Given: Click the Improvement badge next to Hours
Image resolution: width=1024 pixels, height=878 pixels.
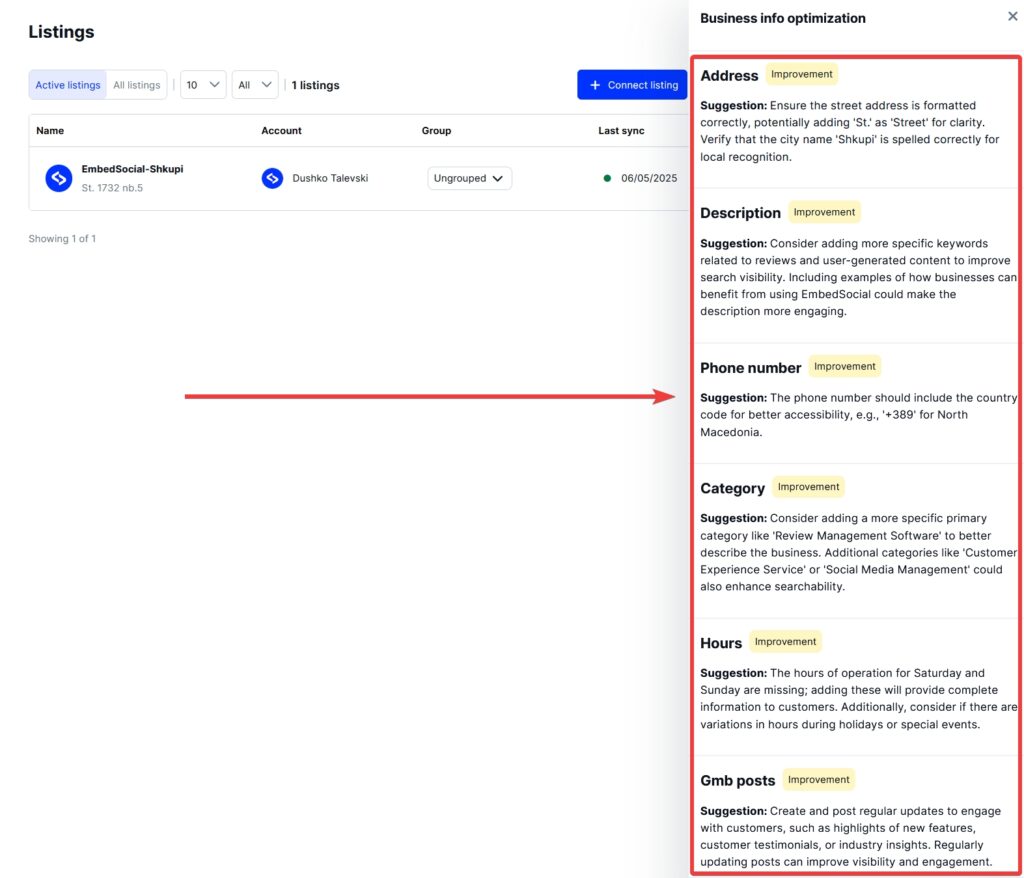Looking at the screenshot, I should coord(786,642).
